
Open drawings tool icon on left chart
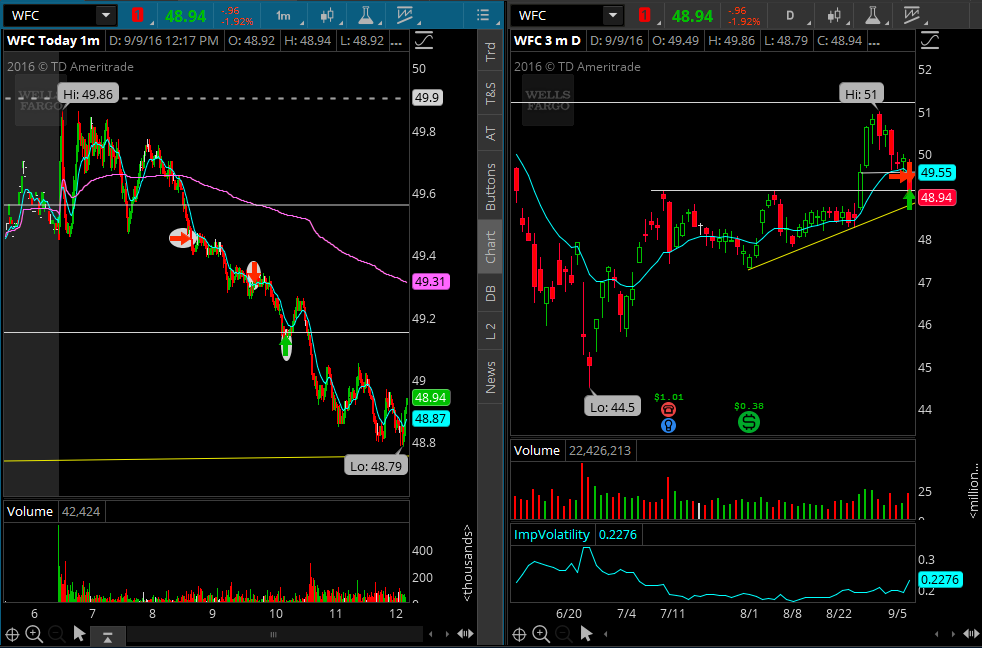tap(406, 15)
